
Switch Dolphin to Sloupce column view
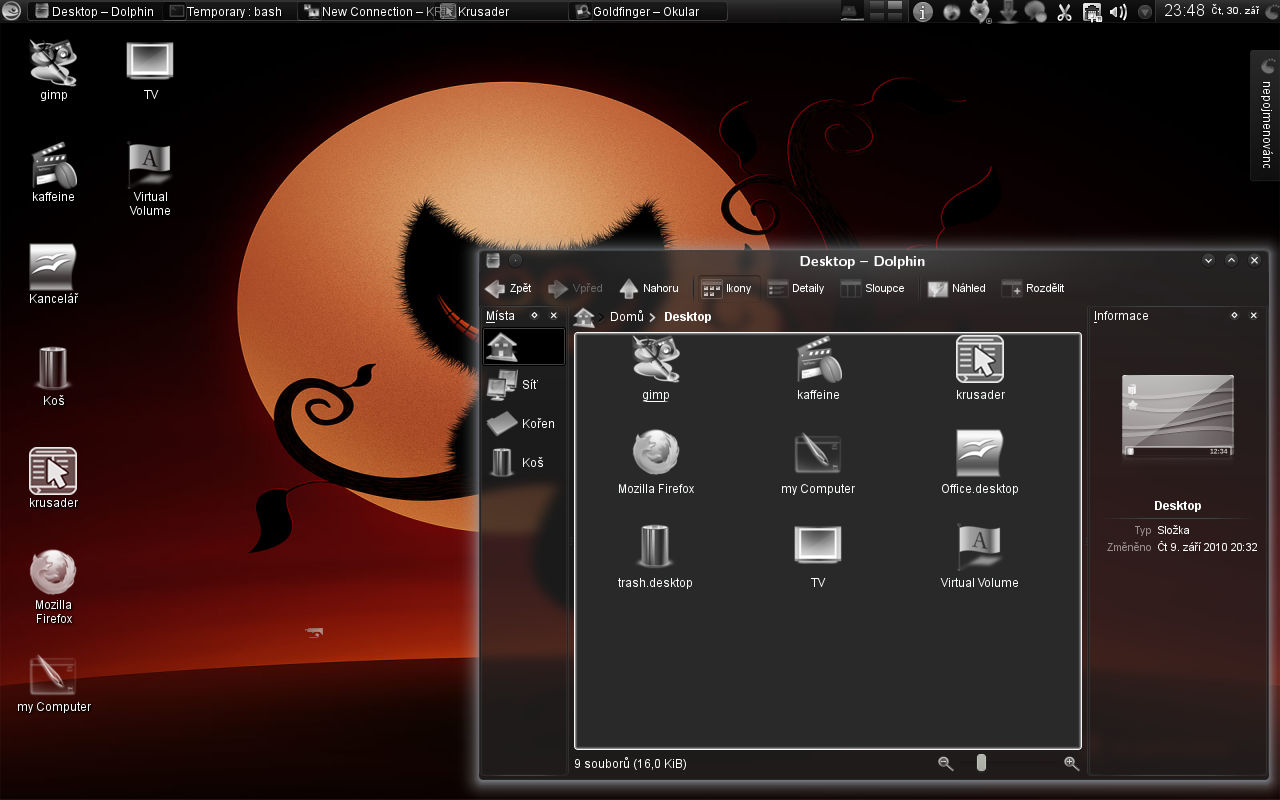point(873,288)
